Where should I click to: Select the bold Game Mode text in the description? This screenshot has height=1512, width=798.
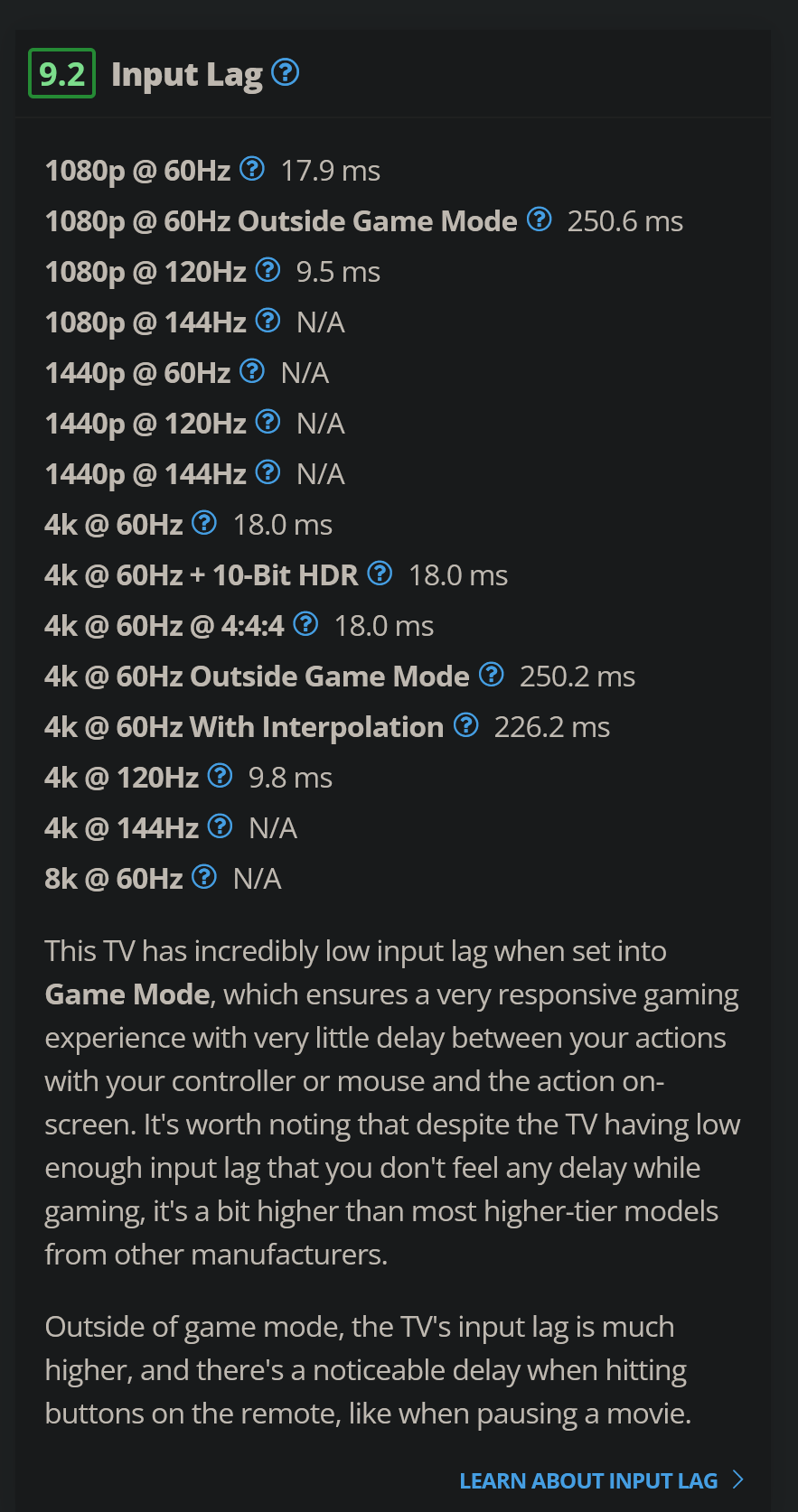tap(126, 994)
